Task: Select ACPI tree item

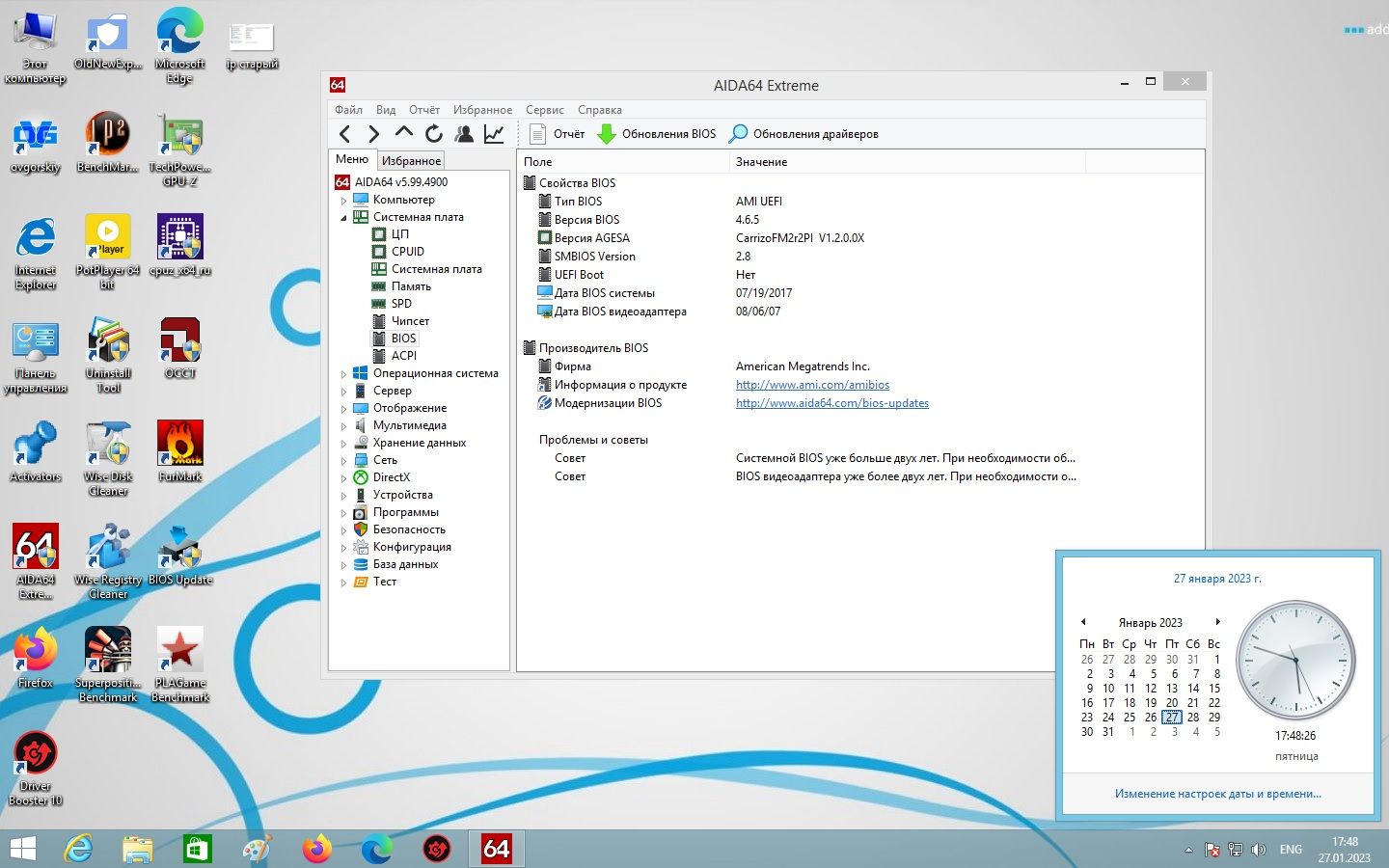Action: pyautogui.click(x=403, y=356)
